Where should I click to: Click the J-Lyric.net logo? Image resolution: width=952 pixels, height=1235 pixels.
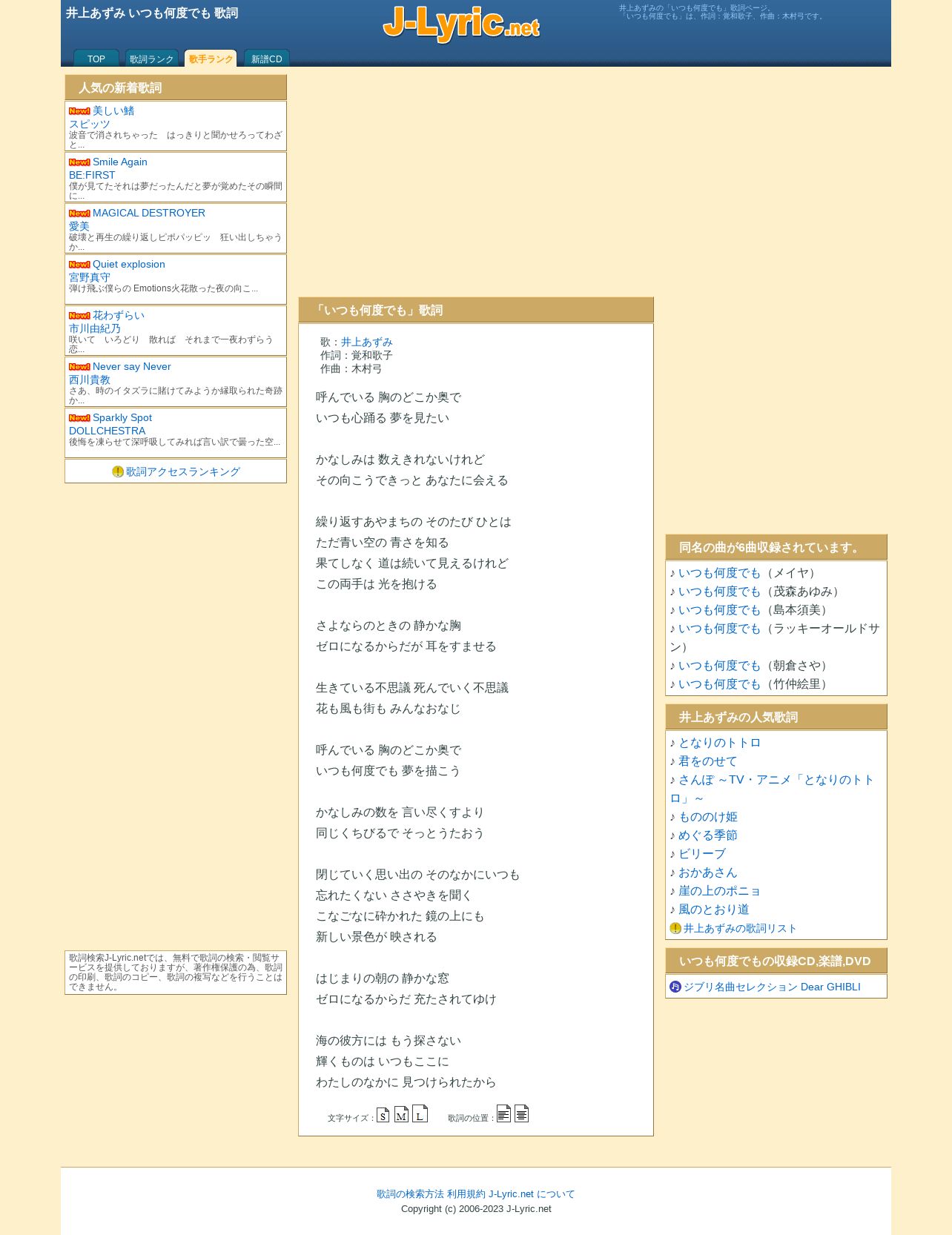(x=461, y=24)
